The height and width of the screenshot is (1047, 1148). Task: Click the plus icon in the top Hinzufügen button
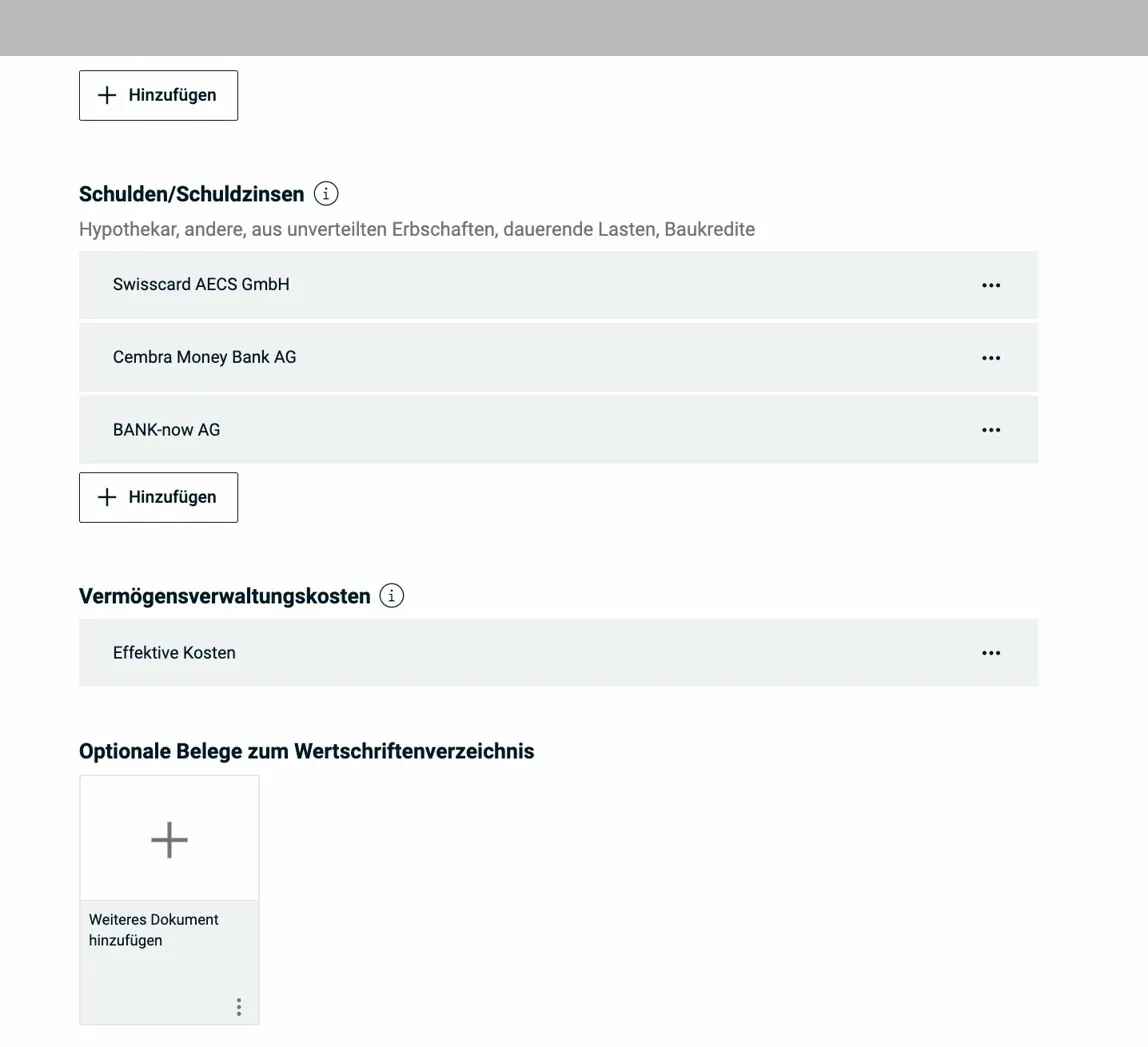click(107, 95)
